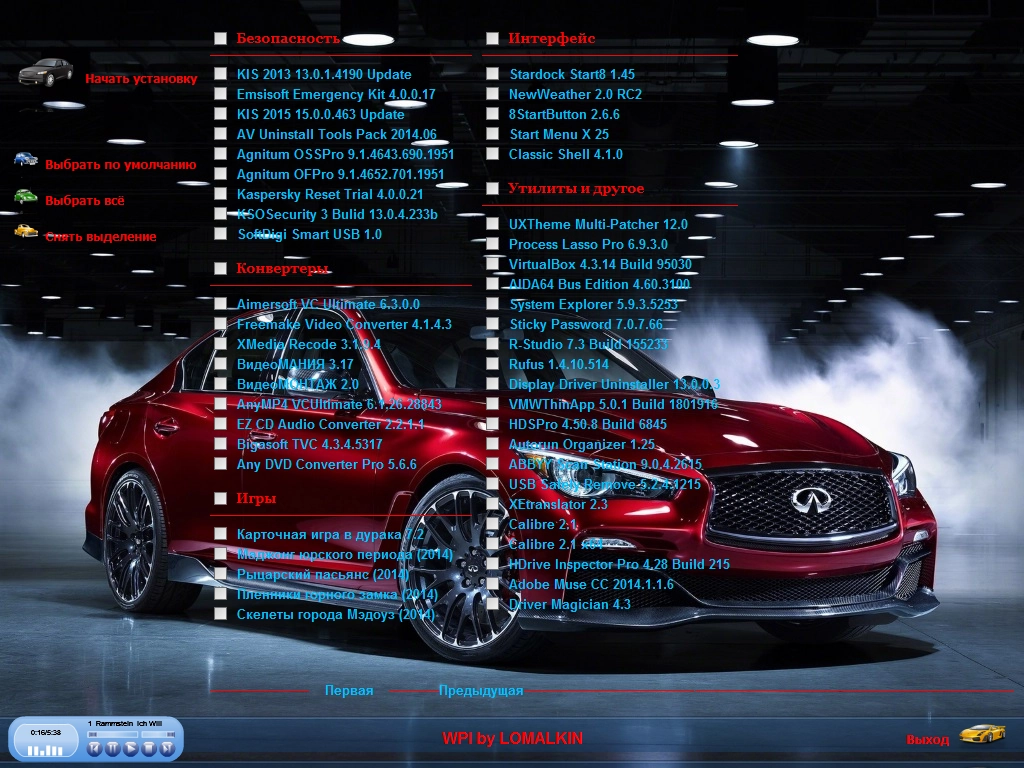Seek on the track progress slider

(x=112, y=735)
